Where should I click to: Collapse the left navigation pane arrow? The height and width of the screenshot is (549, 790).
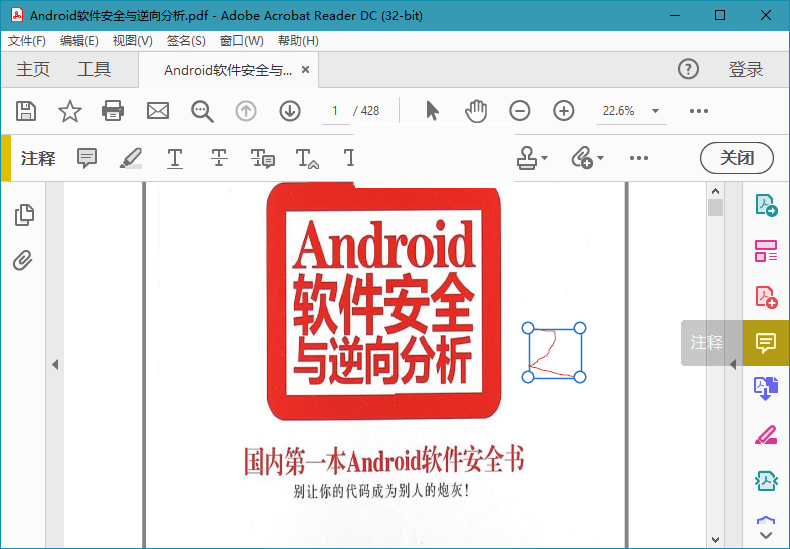[x=55, y=365]
